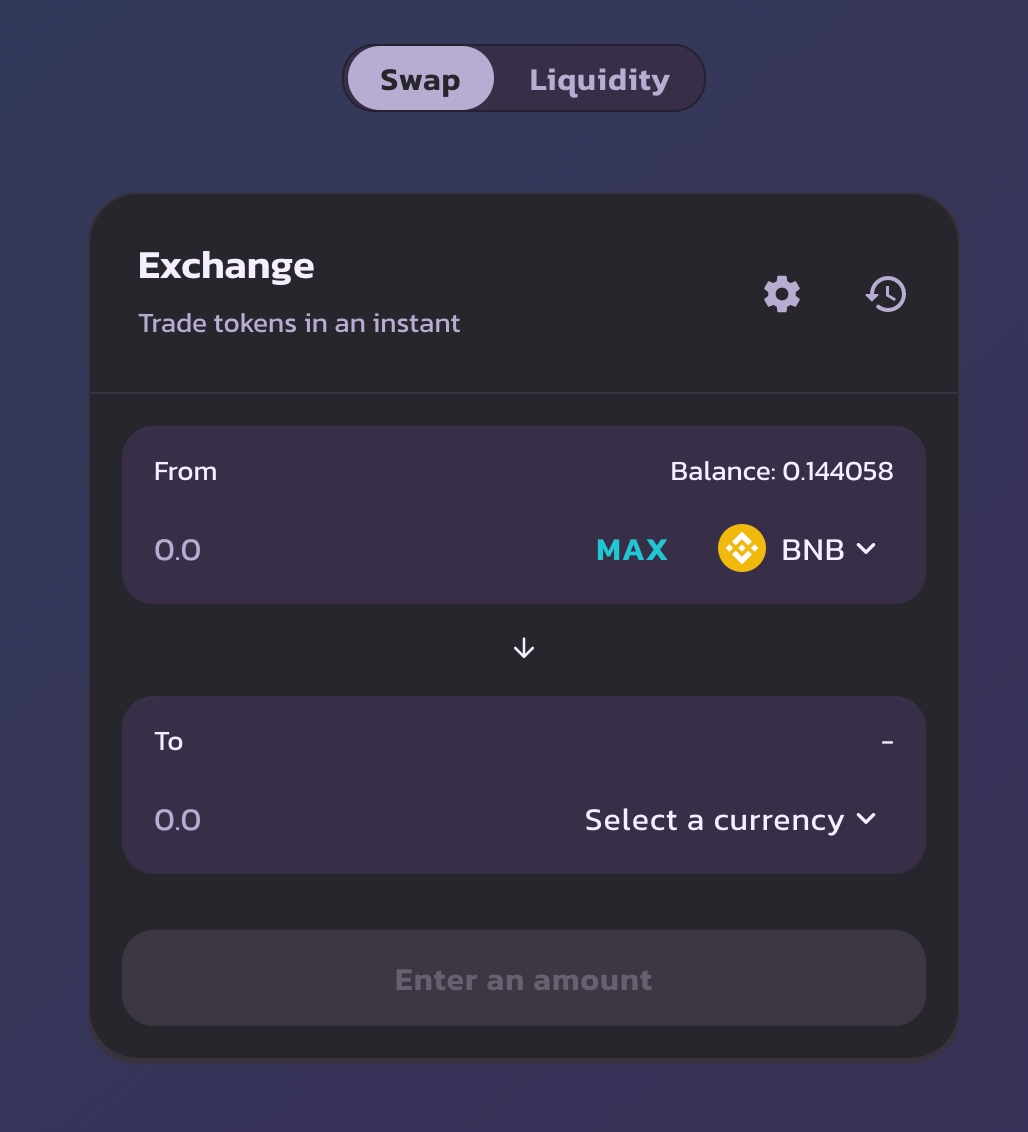Open the exchange settings gear
Image resolution: width=1028 pixels, height=1132 pixels.
tap(782, 295)
